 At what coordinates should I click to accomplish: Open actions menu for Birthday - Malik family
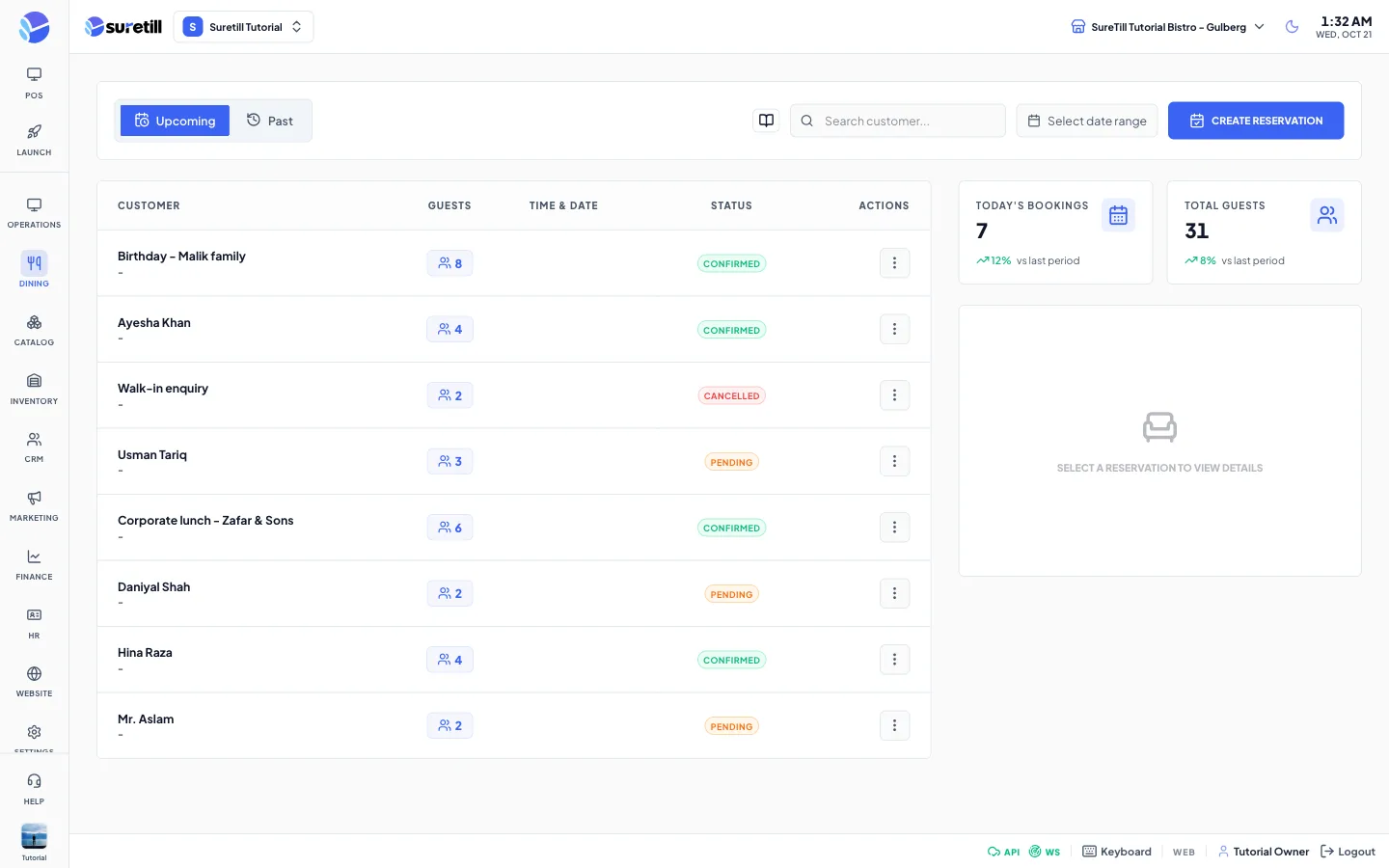click(x=894, y=263)
